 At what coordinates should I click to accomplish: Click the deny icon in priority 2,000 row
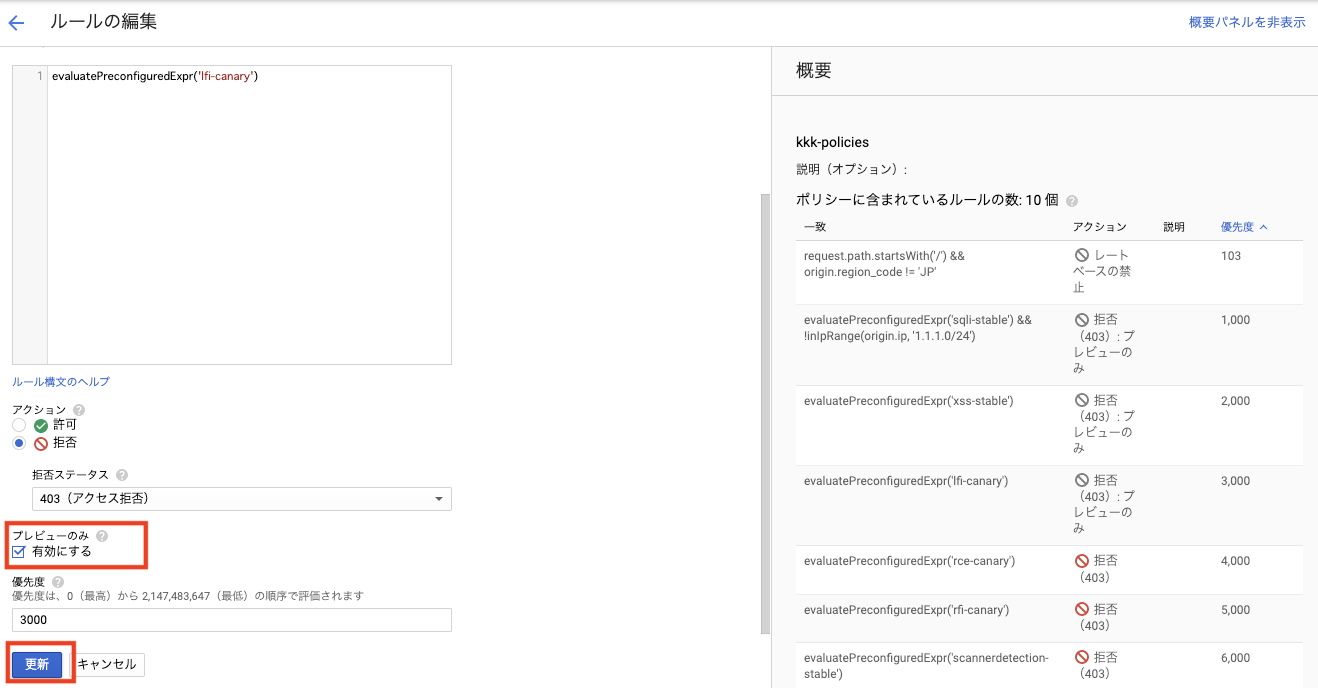(1081, 401)
